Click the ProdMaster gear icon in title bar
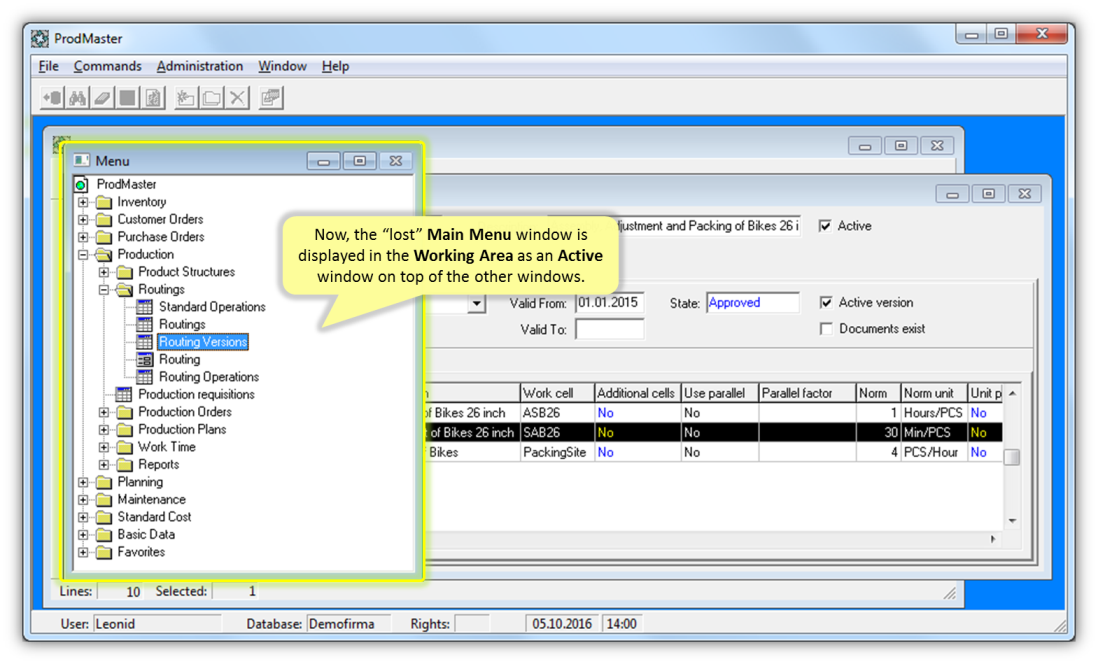Screen dimensions: 1098x664 click(x=40, y=39)
